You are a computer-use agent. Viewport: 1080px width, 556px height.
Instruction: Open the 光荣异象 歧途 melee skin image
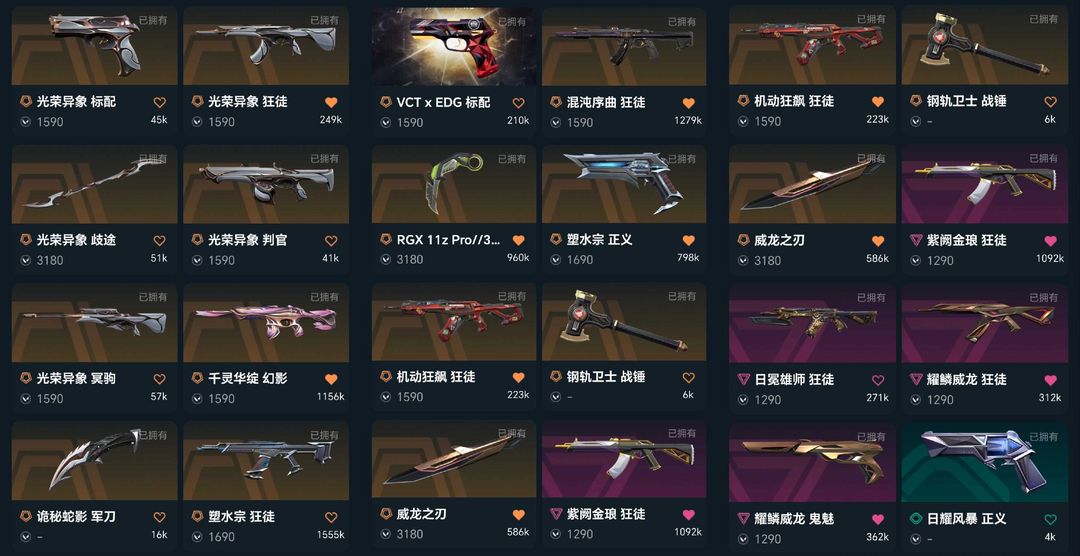[x=94, y=183]
